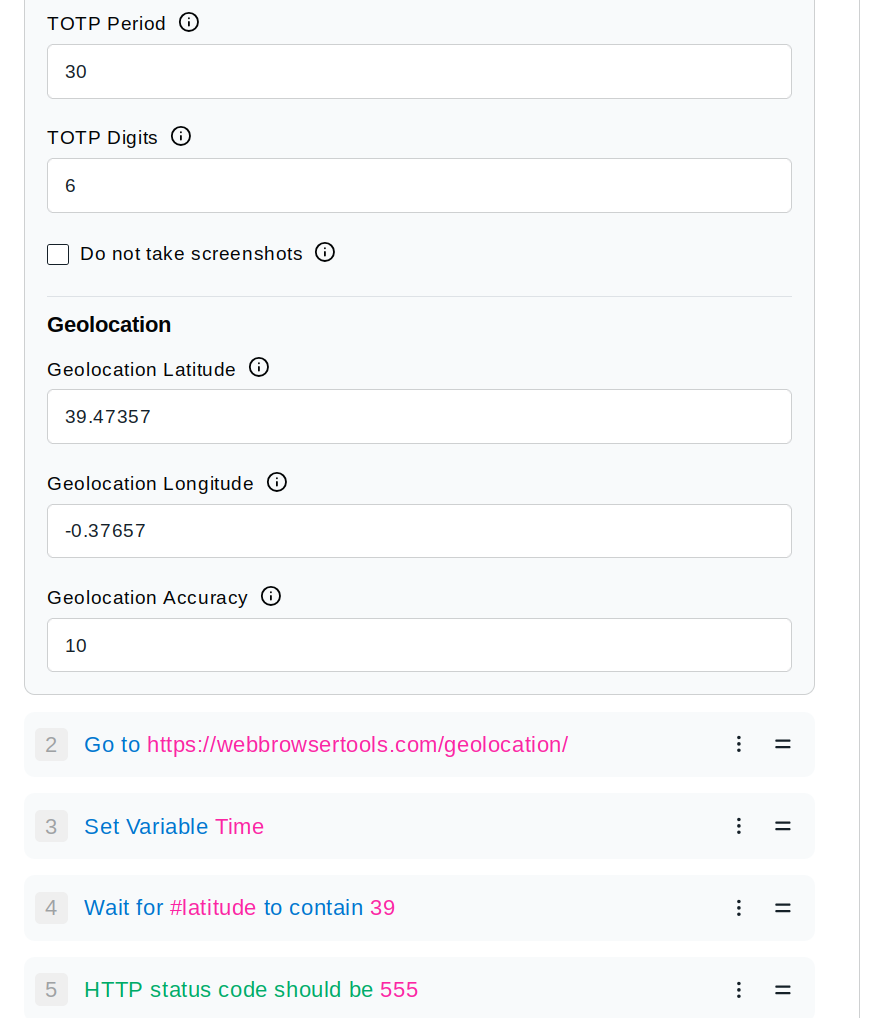Click the Geolocation Accuracy info icon
The image size is (869, 1018).
271,596
